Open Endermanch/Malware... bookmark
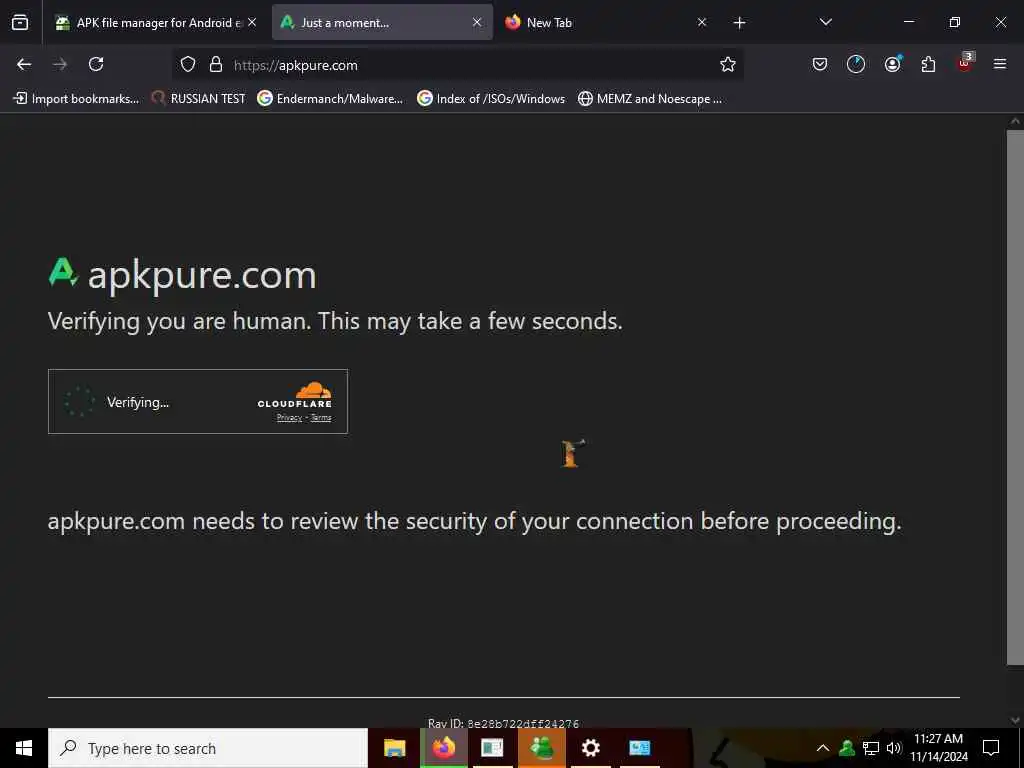Screen dimensions: 1024x768 pyautogui.click(x=330, y=99)
